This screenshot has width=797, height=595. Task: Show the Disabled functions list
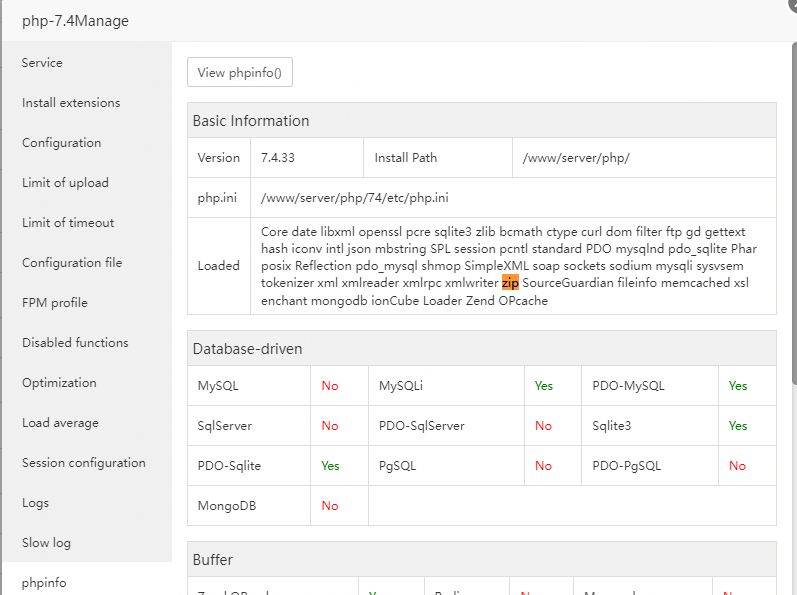[x=75, y=343]
